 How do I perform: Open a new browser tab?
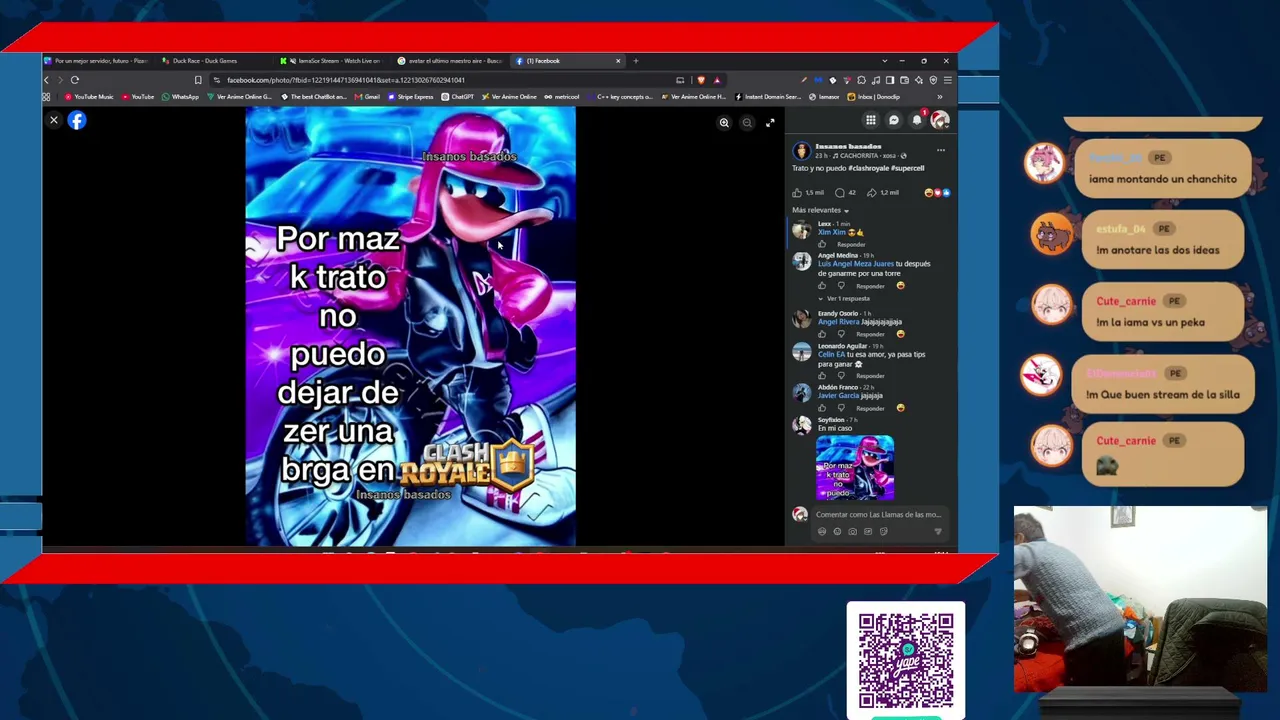[635, 61]
